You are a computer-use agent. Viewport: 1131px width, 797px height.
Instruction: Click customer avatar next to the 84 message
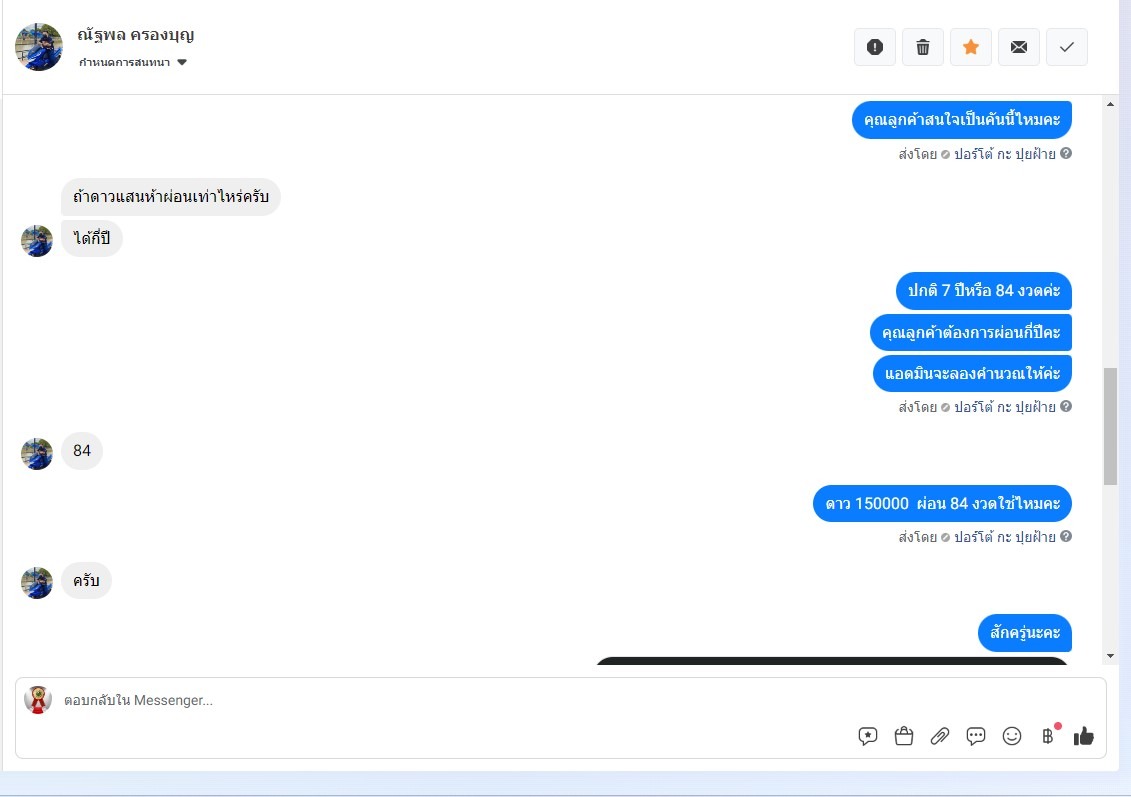[37, 454]
